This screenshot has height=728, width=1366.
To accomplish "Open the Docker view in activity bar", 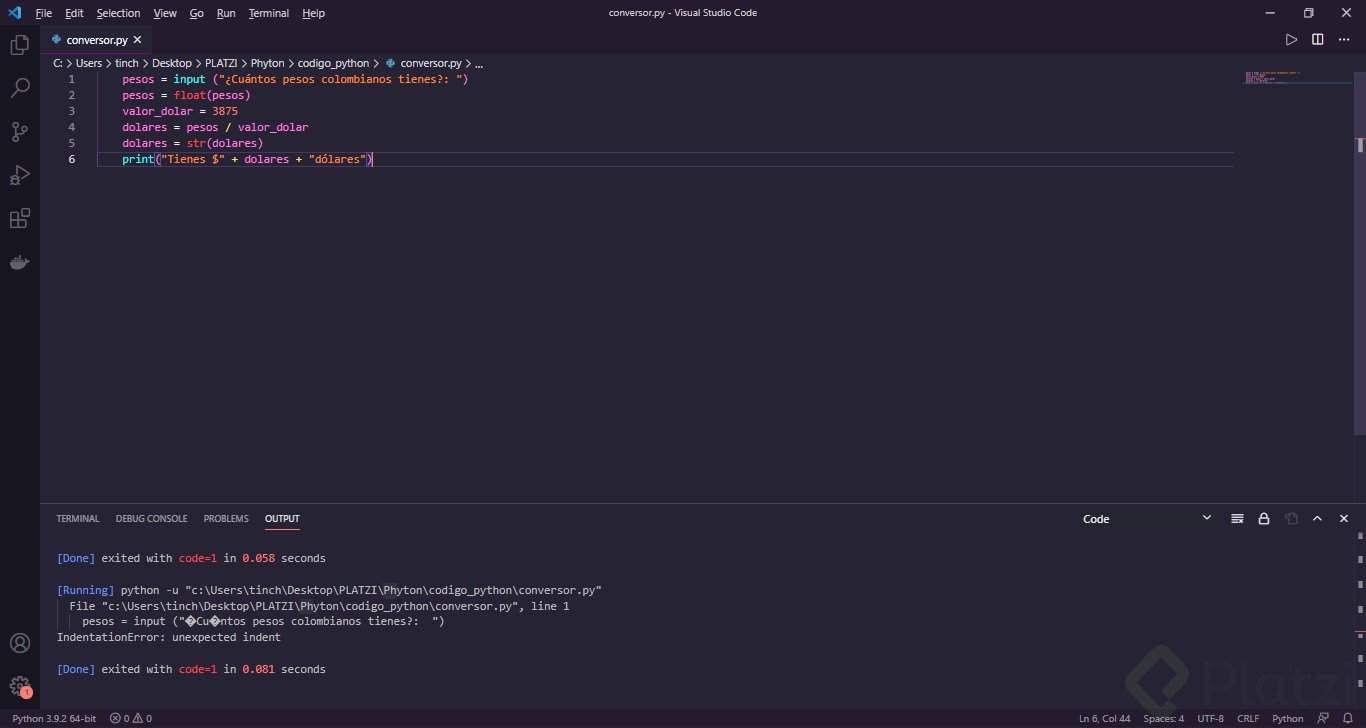I will tap(19, 262).
